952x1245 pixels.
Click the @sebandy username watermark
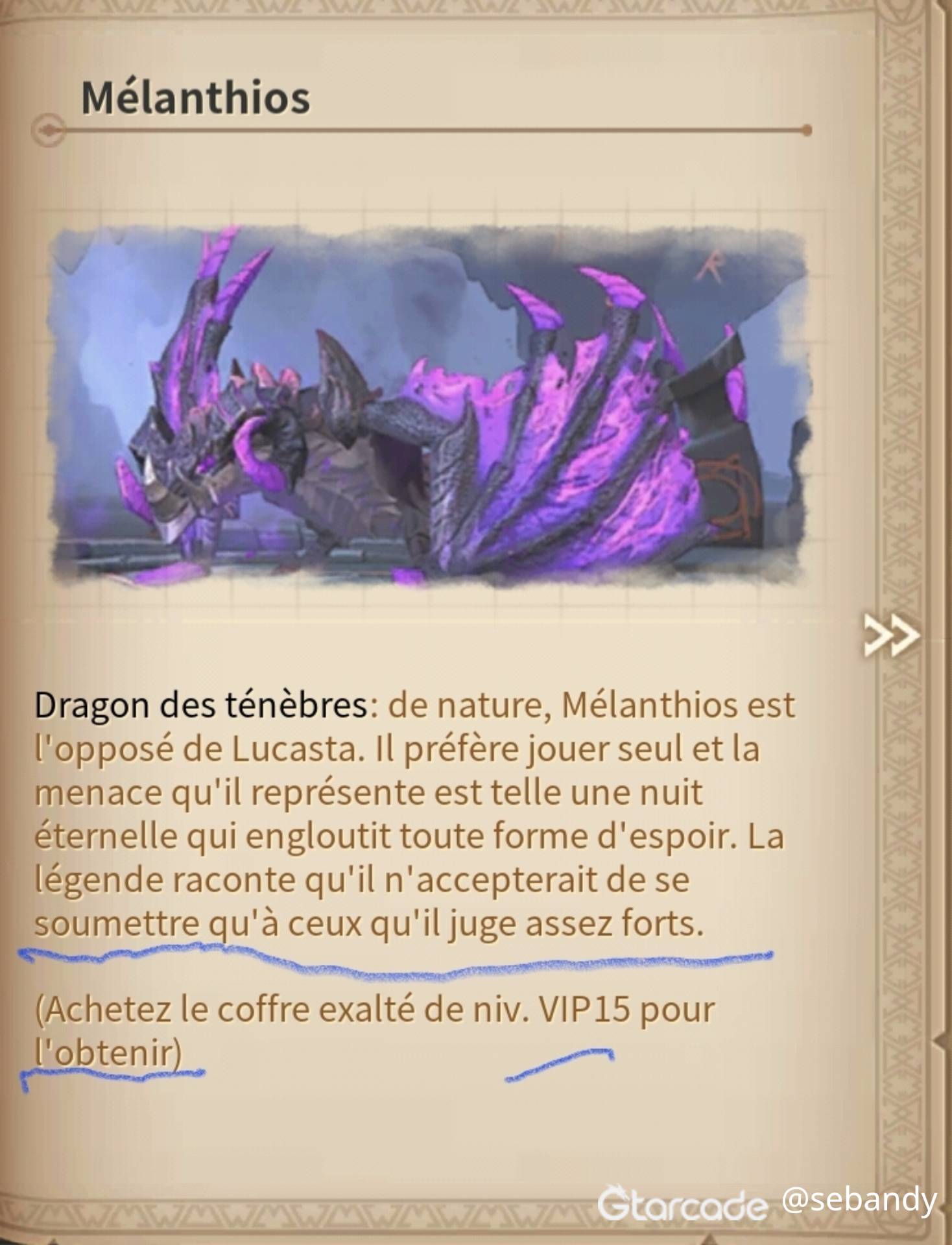(859, 1200)
